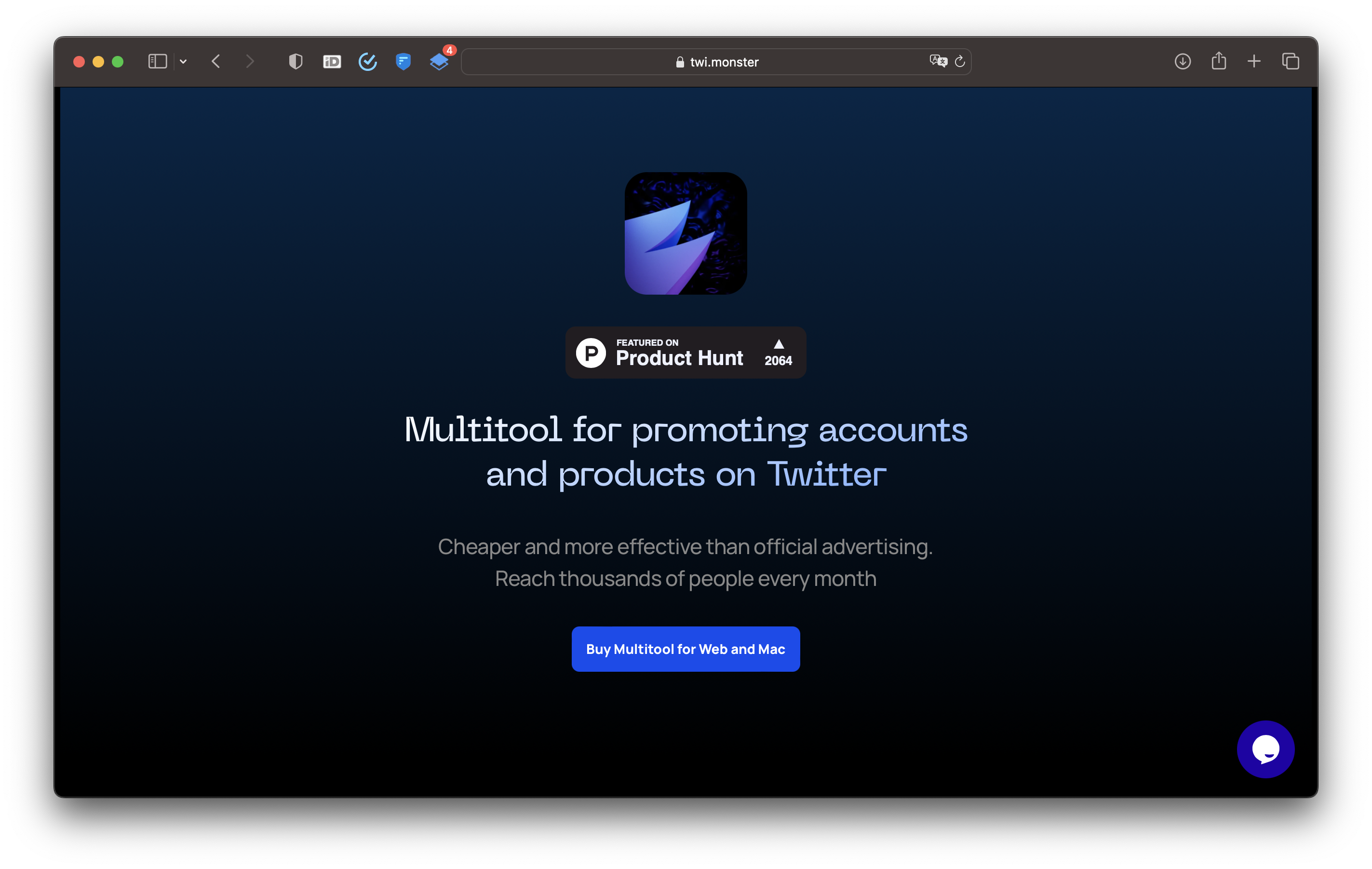
Task: Click Buy Multitool for Web and Mac
Action: click(686, 649)
